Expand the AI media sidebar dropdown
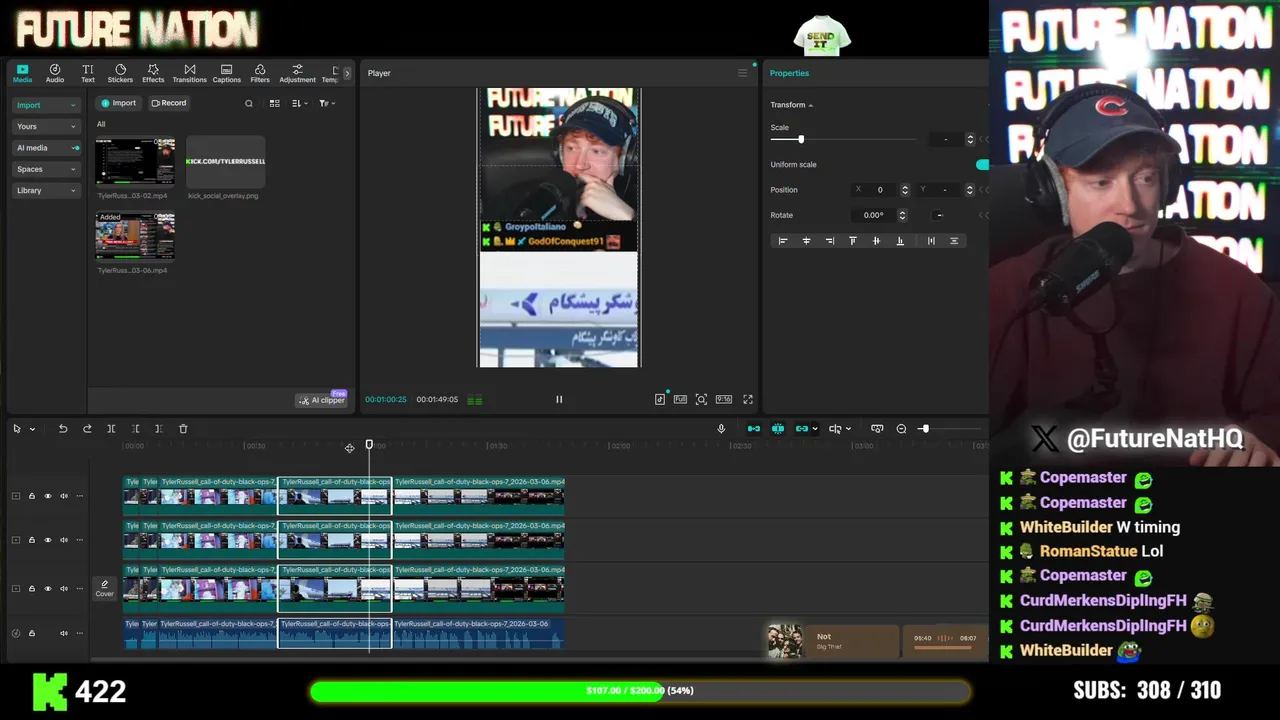 click(x=75, y=148)
